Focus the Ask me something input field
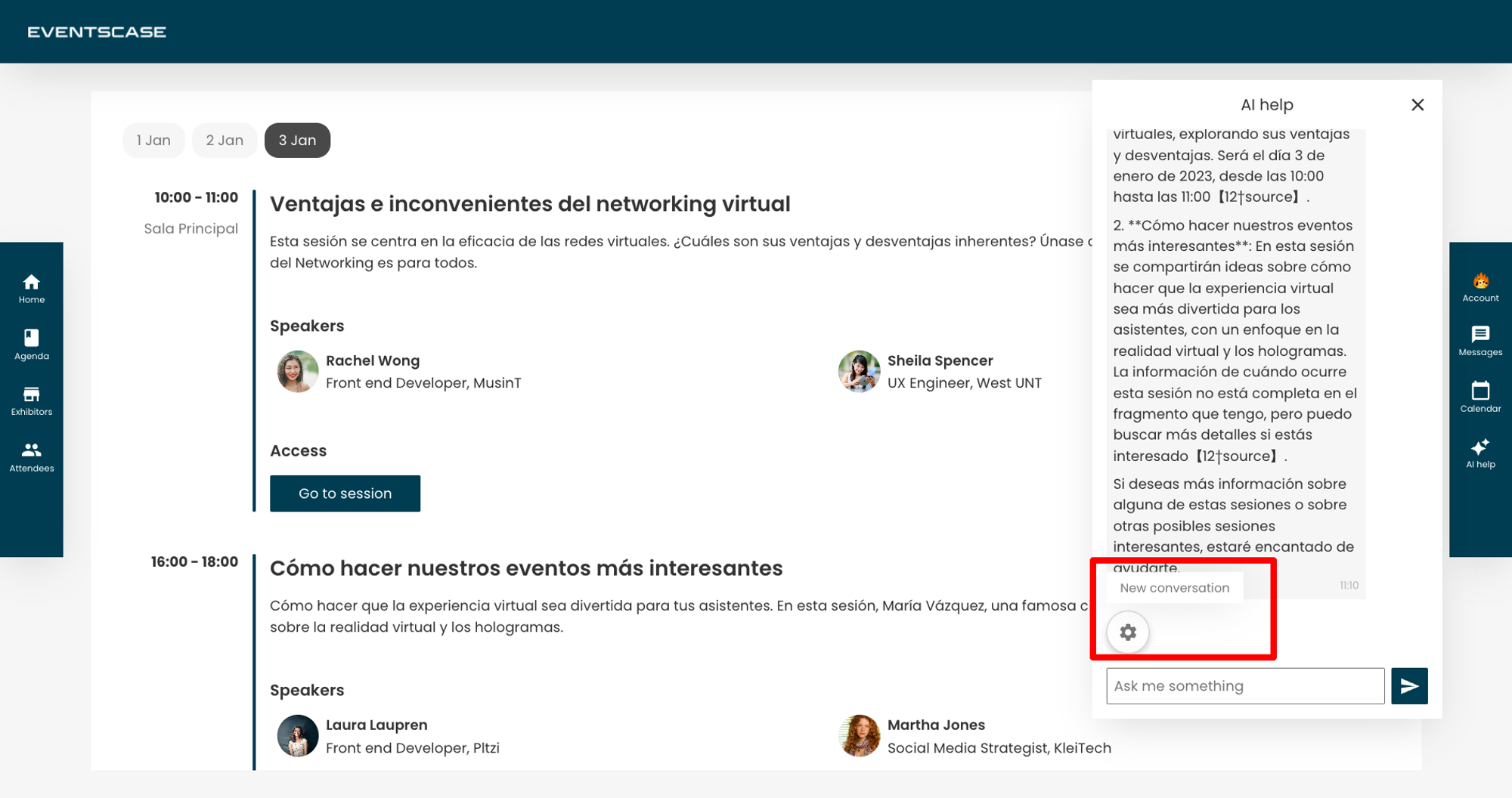 1244,685
